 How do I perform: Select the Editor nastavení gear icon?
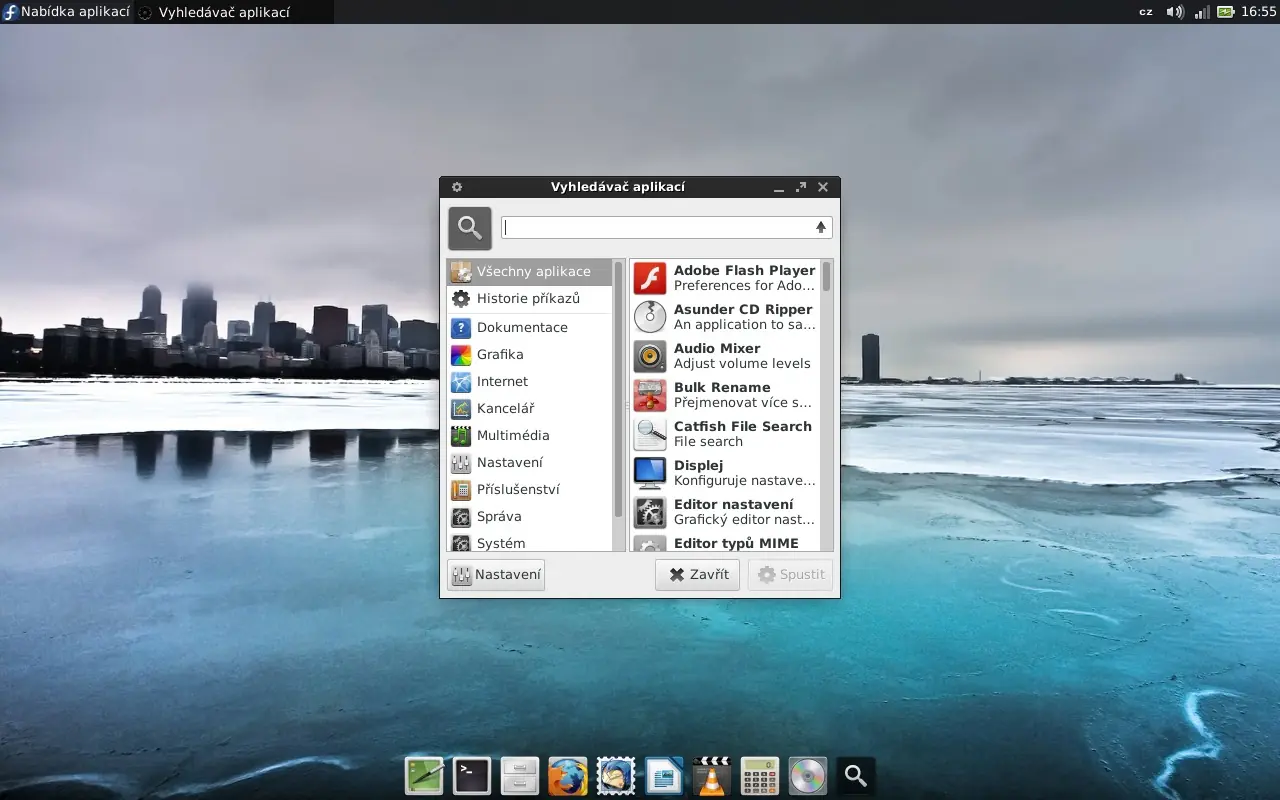click(x=650, y=512)
